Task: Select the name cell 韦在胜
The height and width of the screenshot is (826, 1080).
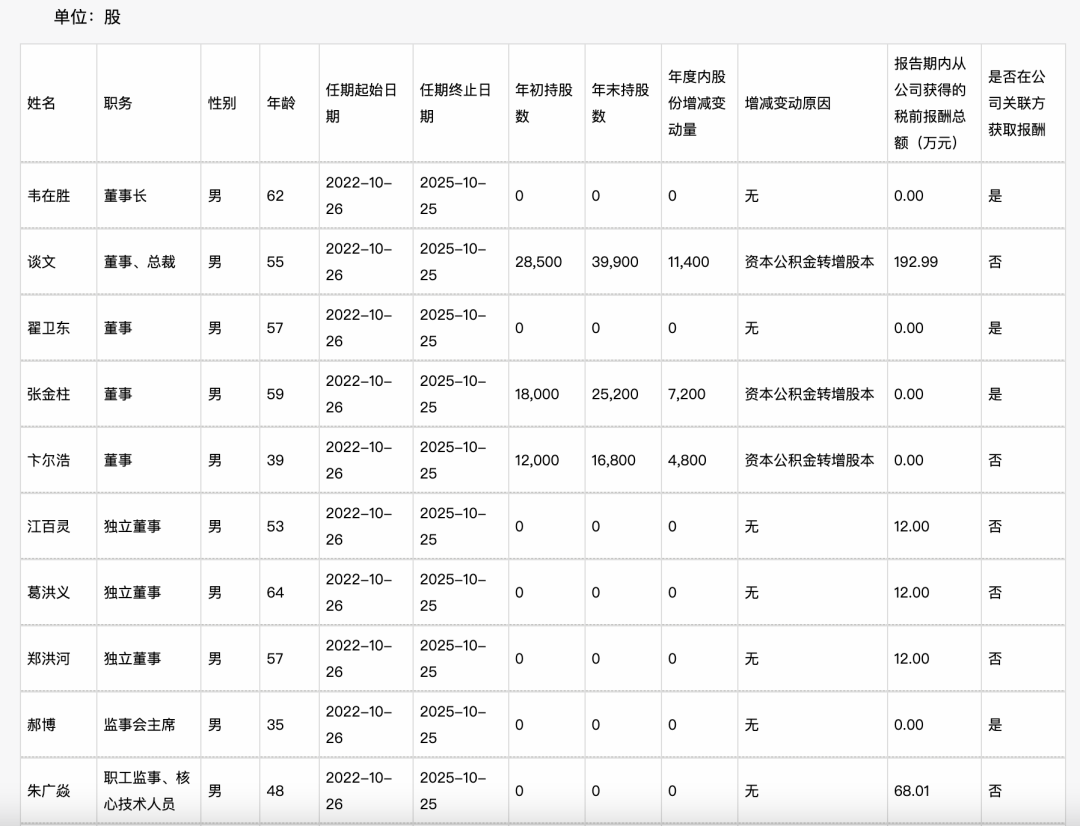Action: click(49, 196)
